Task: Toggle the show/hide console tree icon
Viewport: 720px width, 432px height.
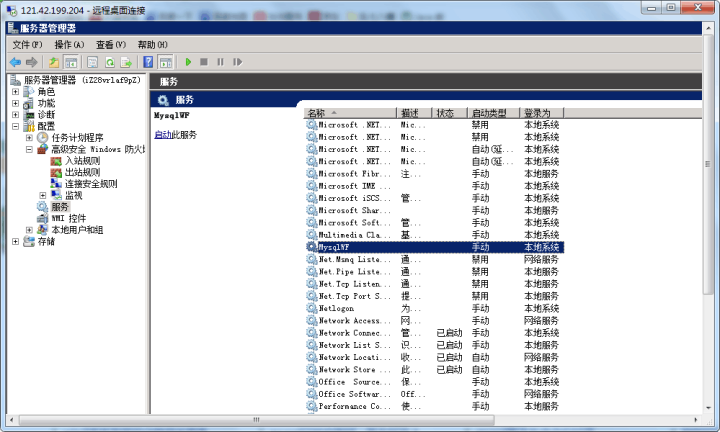Action: click(x=70, y=62)
